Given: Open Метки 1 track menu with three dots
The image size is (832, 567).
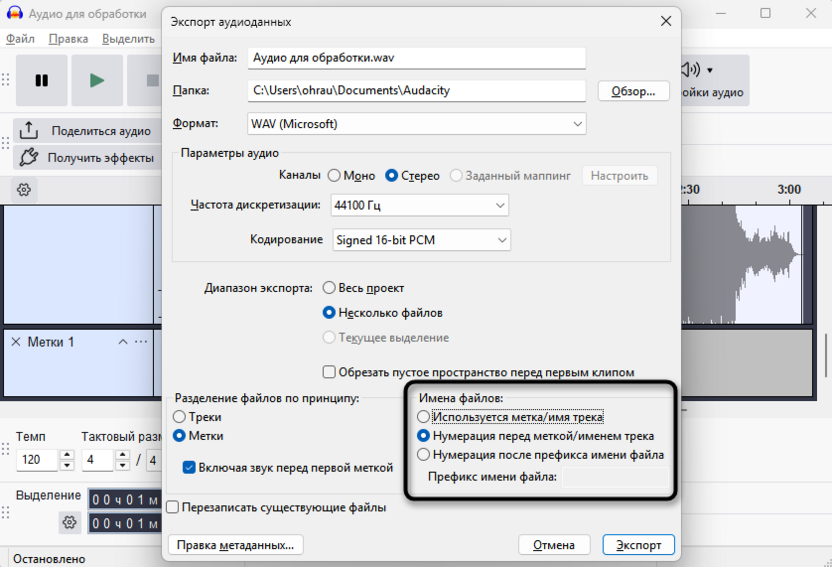Looking at the screenshot, I should pyautogui.click(x=141, y=342).
